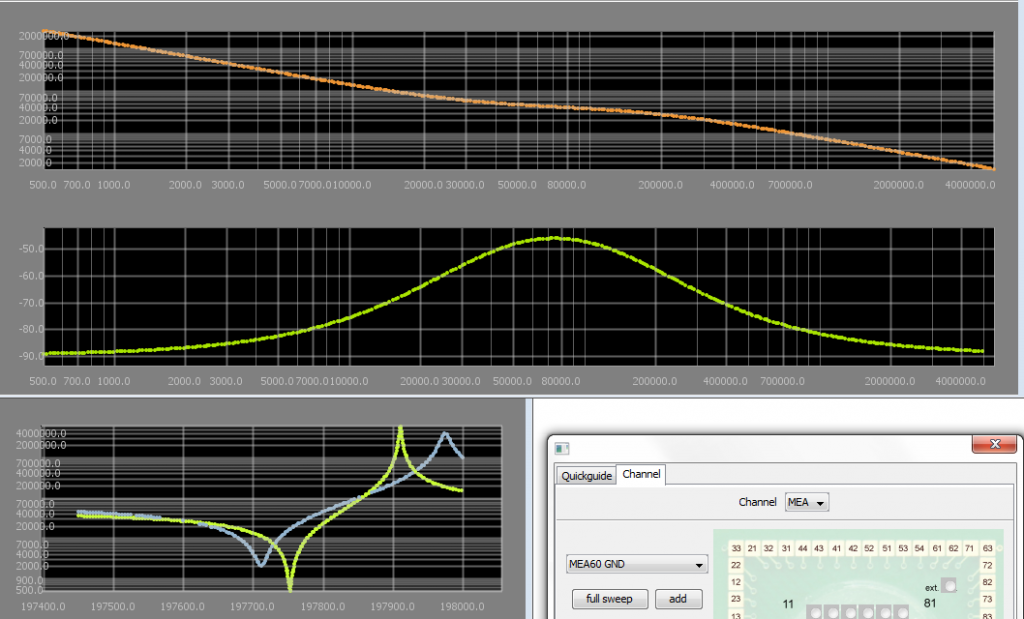
Task: Click the add button
Action: [x=678, y=599]
